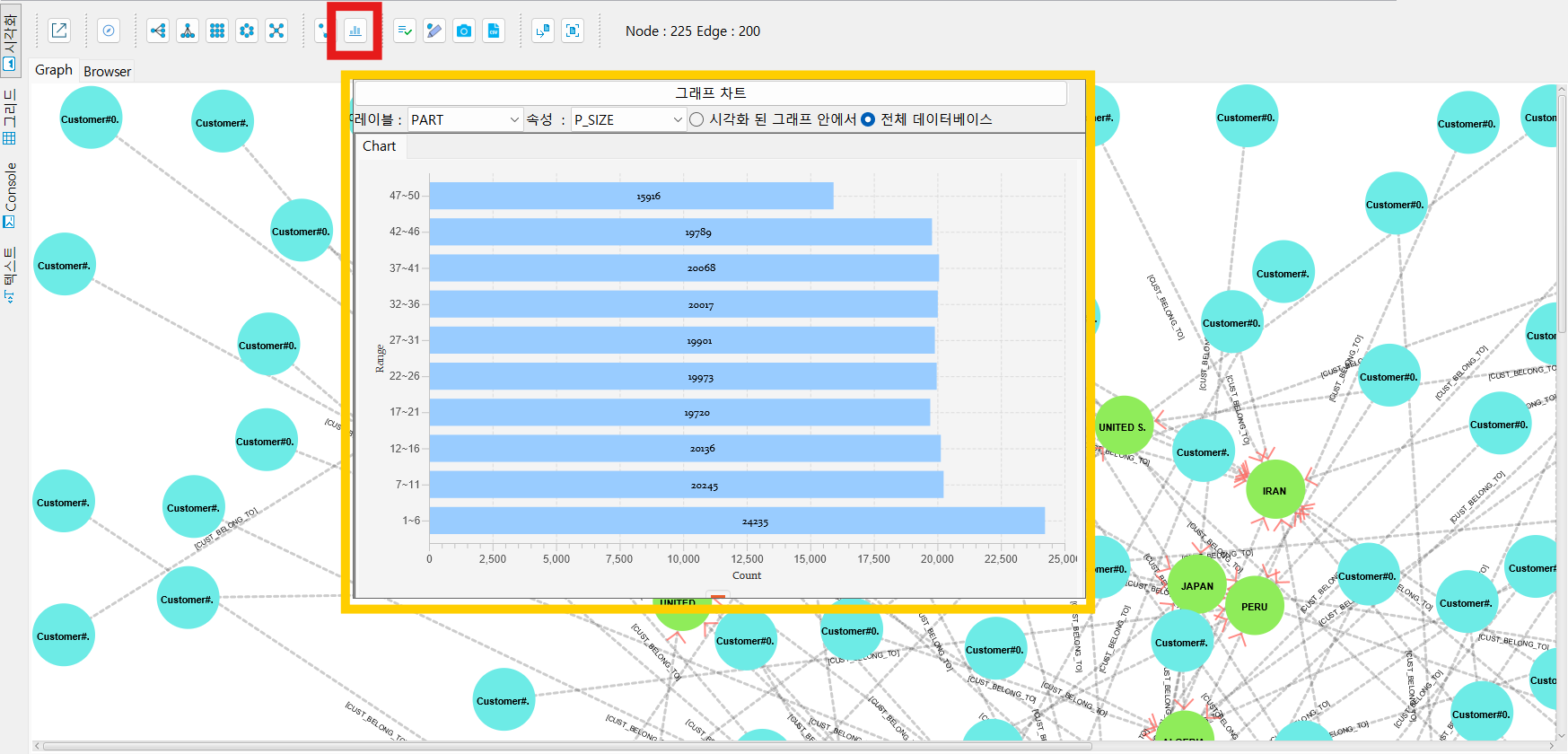Click the pencil edit style icon

[434, 31]
